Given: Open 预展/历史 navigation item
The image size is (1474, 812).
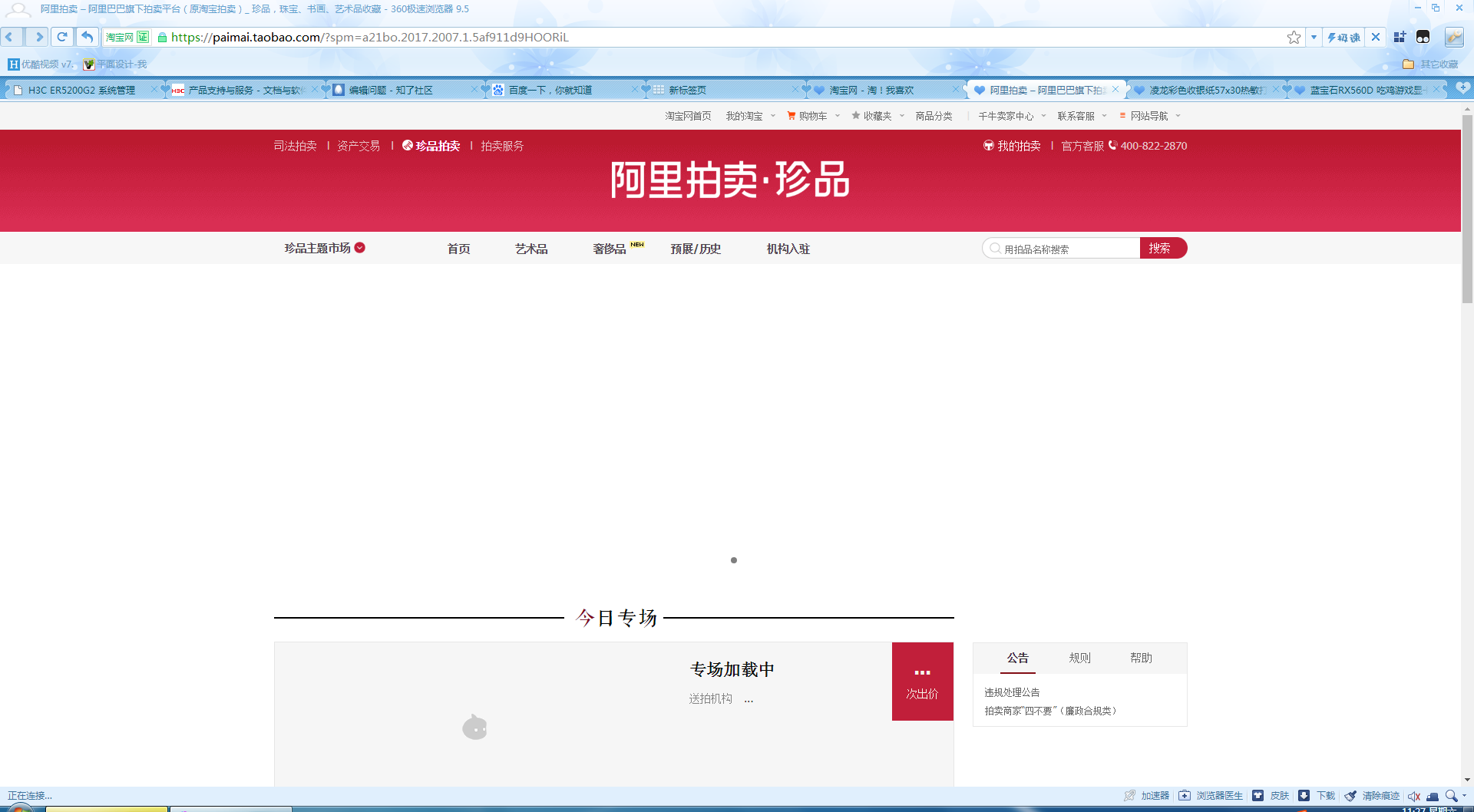Looking at the screenshot, I should 696,249.
